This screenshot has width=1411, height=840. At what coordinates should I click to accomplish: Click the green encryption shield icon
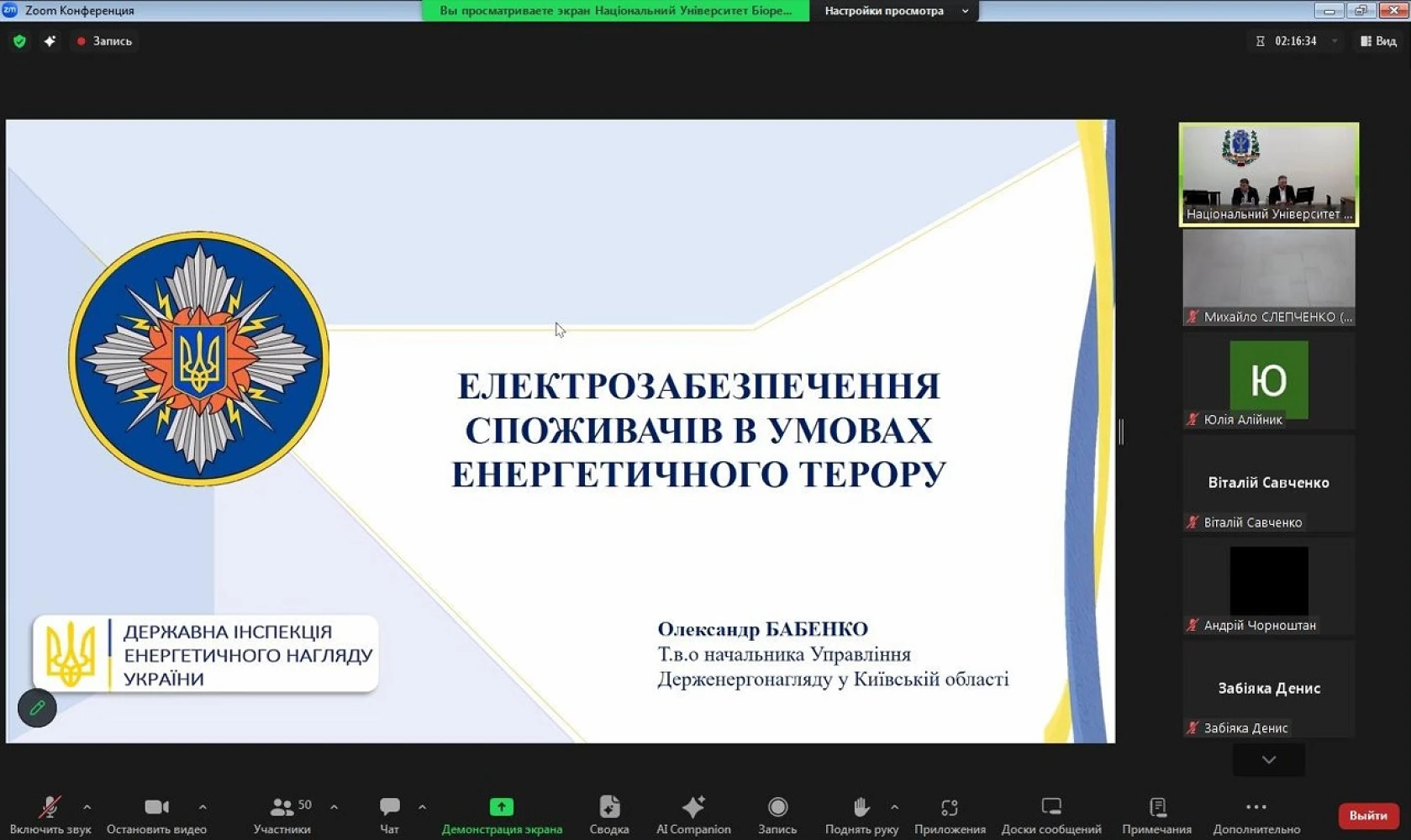19,41
